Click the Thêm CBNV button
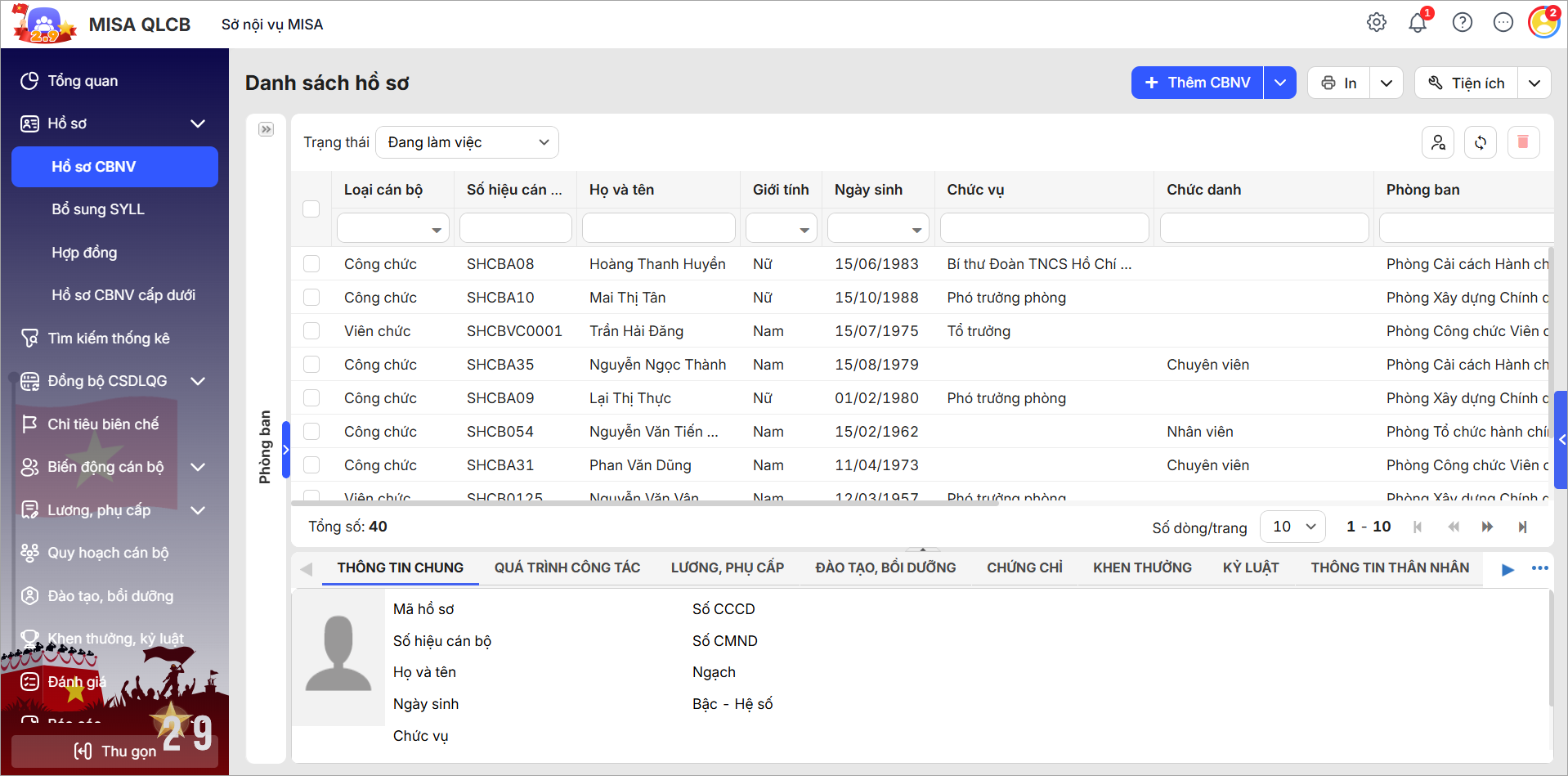 [x=1198, y=83]
